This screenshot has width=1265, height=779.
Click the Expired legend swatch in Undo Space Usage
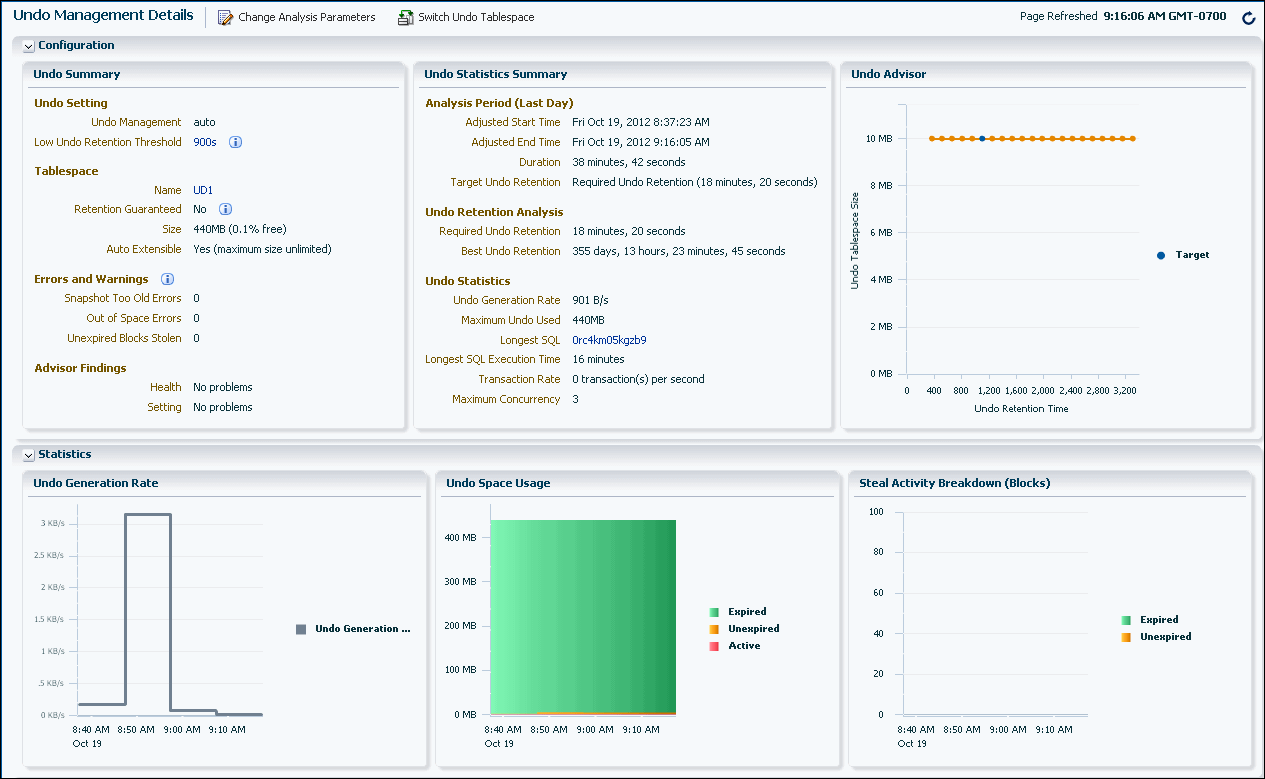[x=714, y=612]
